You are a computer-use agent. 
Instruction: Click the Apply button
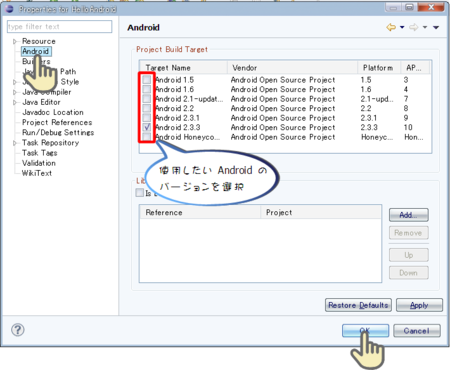419,305
